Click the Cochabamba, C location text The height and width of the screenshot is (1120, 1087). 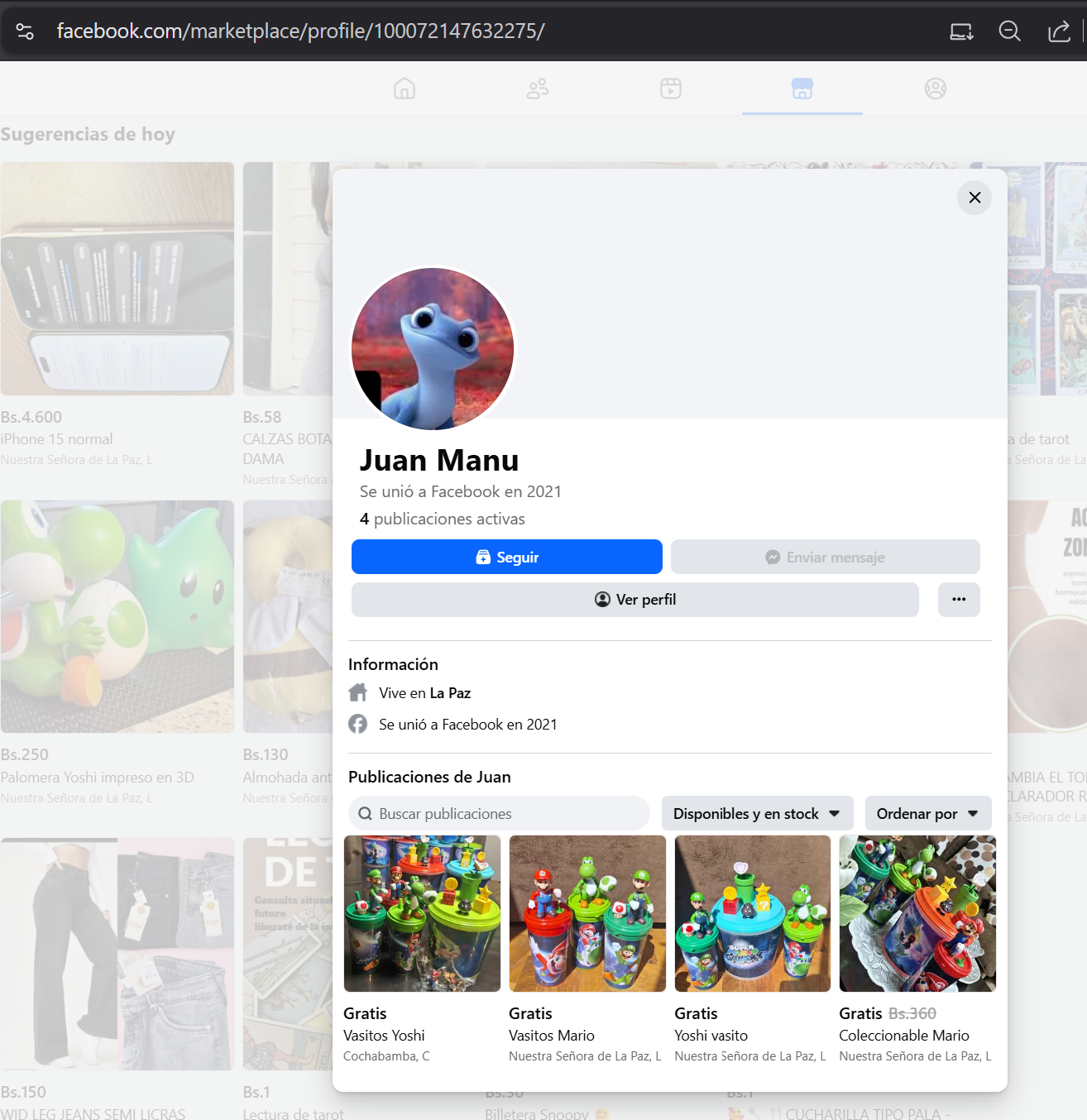click(x=386, y=1056)
